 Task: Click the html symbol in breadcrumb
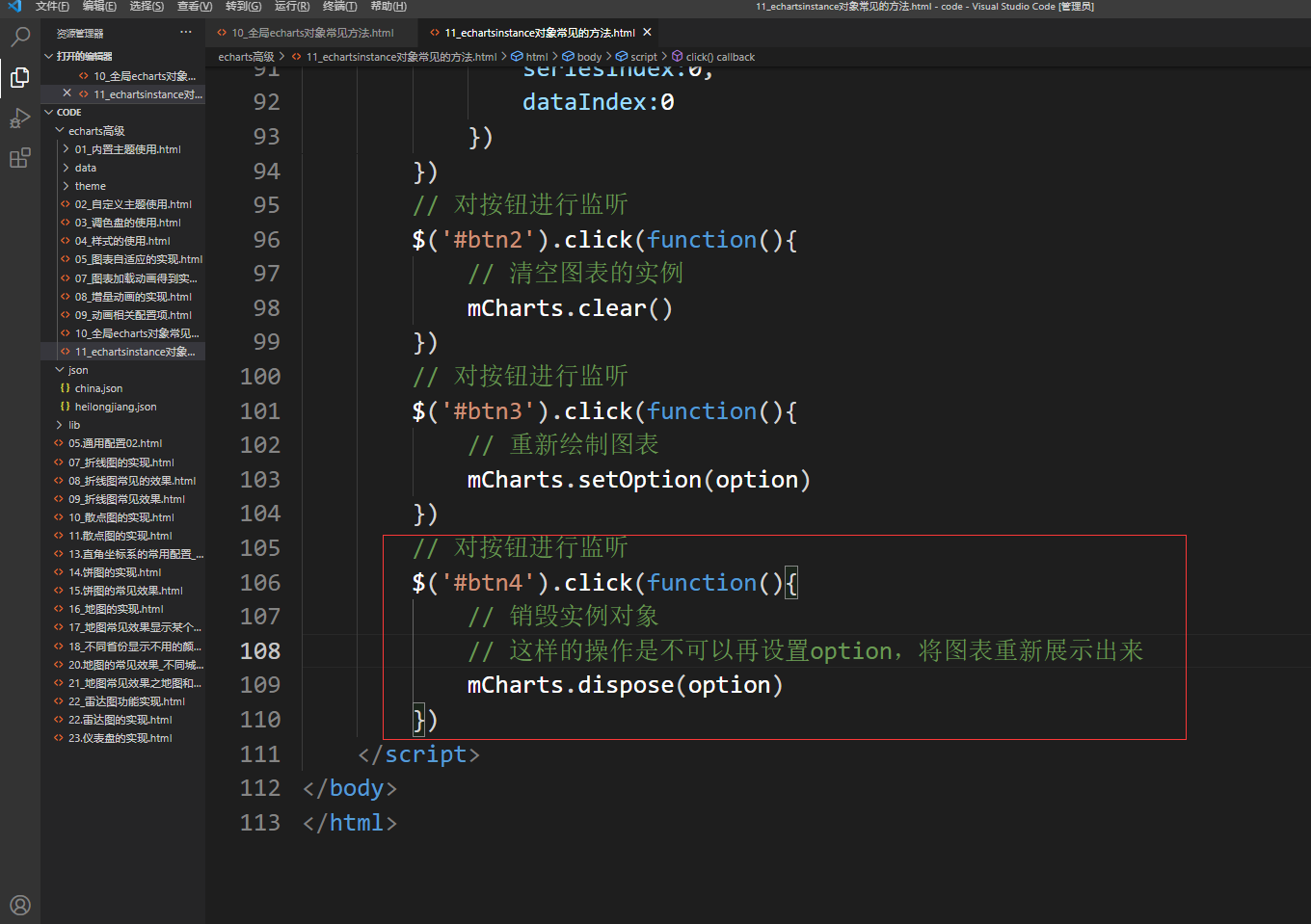pyautogui.click(x=530, y=57)
